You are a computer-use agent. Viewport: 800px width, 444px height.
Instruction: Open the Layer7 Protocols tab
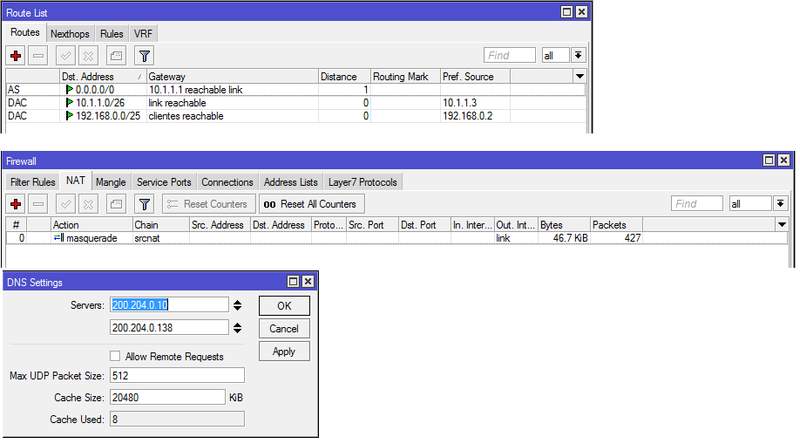[362, 182]
